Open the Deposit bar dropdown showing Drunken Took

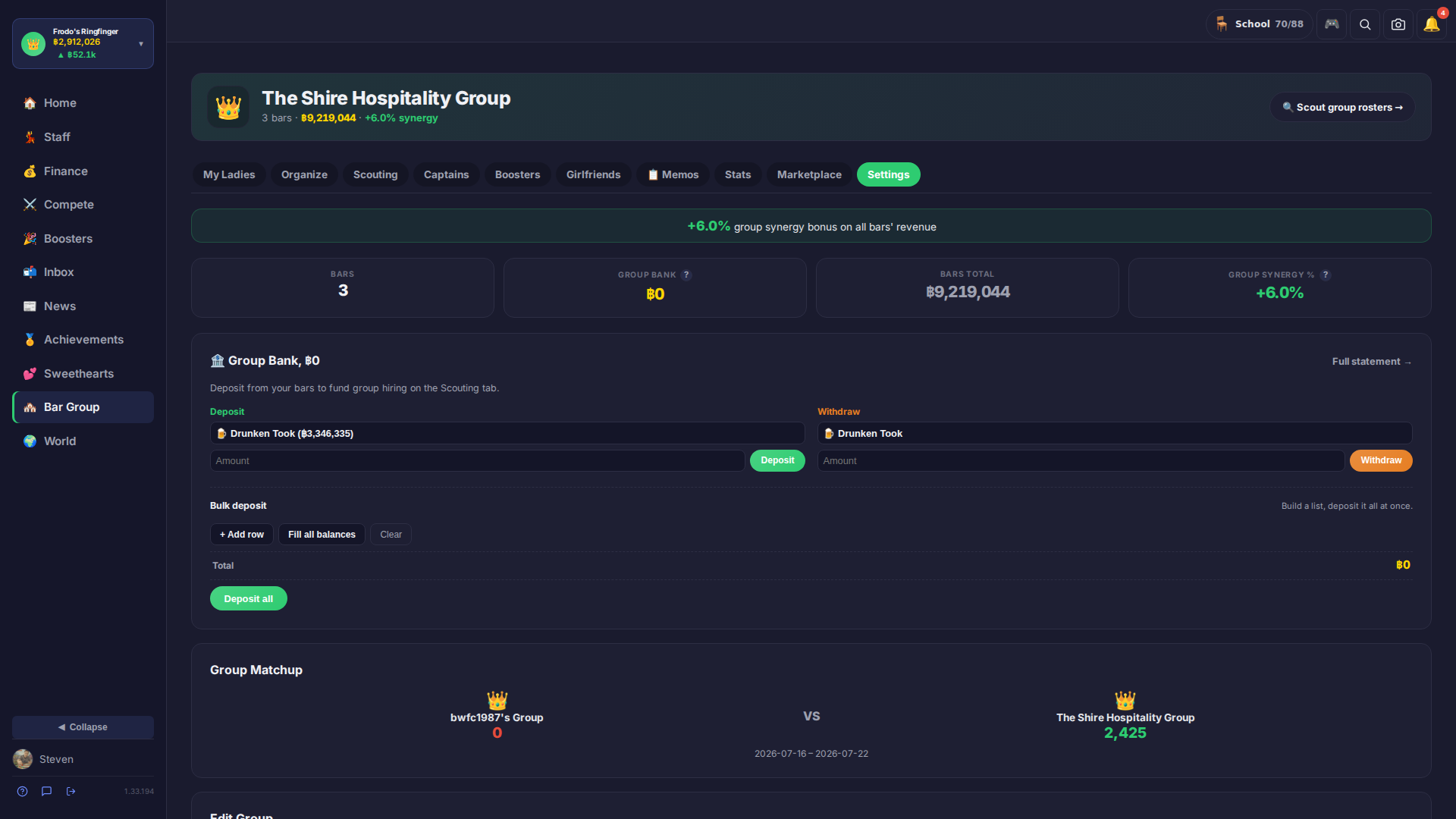pyautogui.click(x=507, y=433)
